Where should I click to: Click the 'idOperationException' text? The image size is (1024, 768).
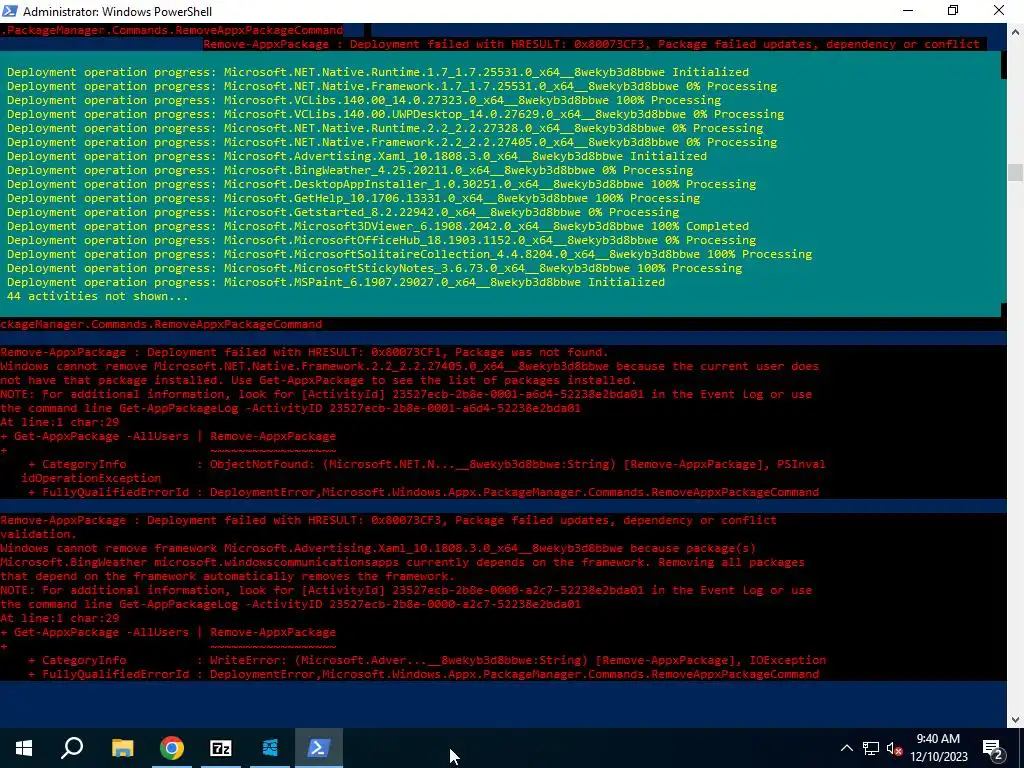click(91, 478)
